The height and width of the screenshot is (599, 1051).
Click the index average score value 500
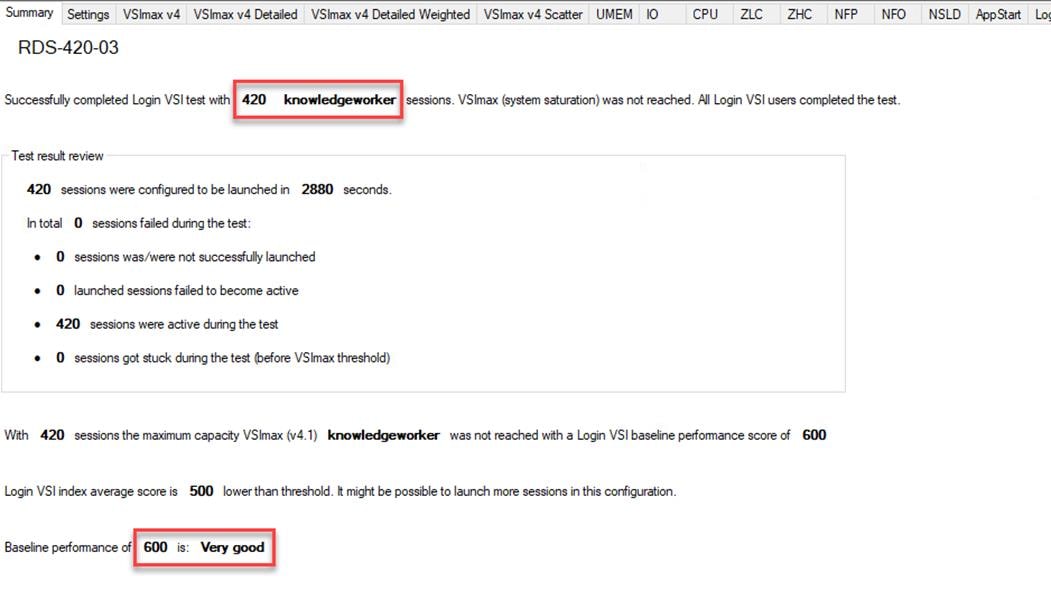click(201, 491)
